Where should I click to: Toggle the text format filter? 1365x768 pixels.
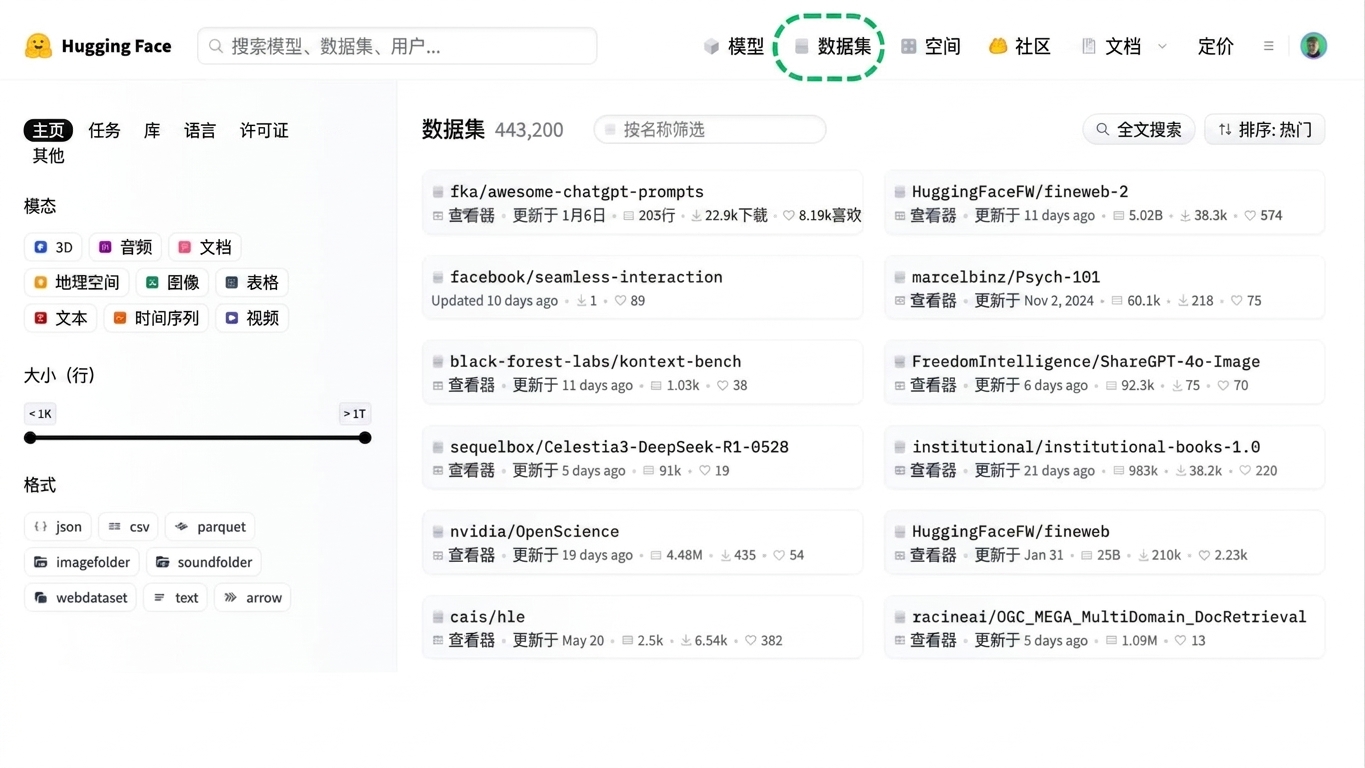pos(176,597)
